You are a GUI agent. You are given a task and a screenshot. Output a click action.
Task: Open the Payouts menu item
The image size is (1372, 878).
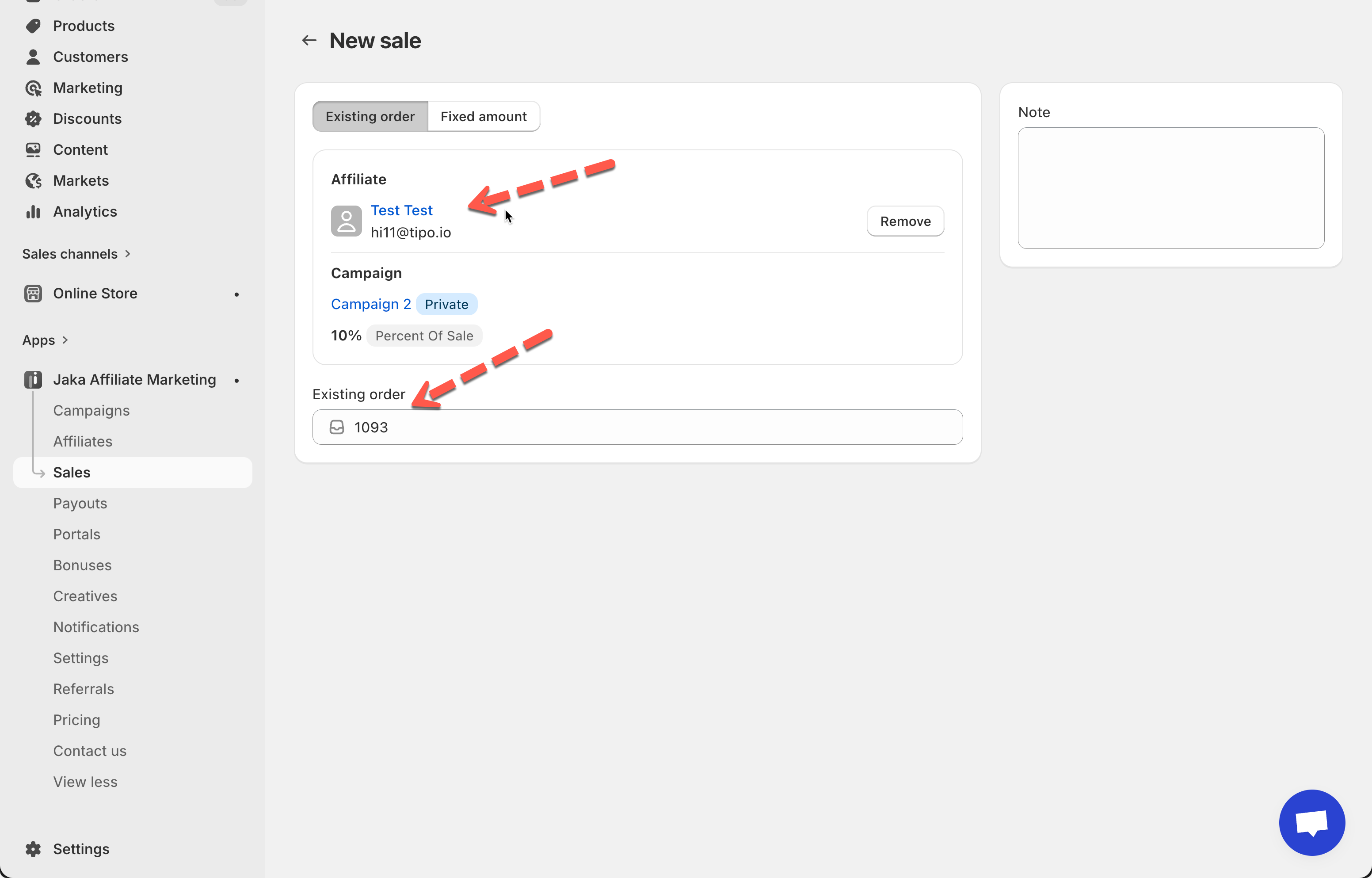coord(80,504)
